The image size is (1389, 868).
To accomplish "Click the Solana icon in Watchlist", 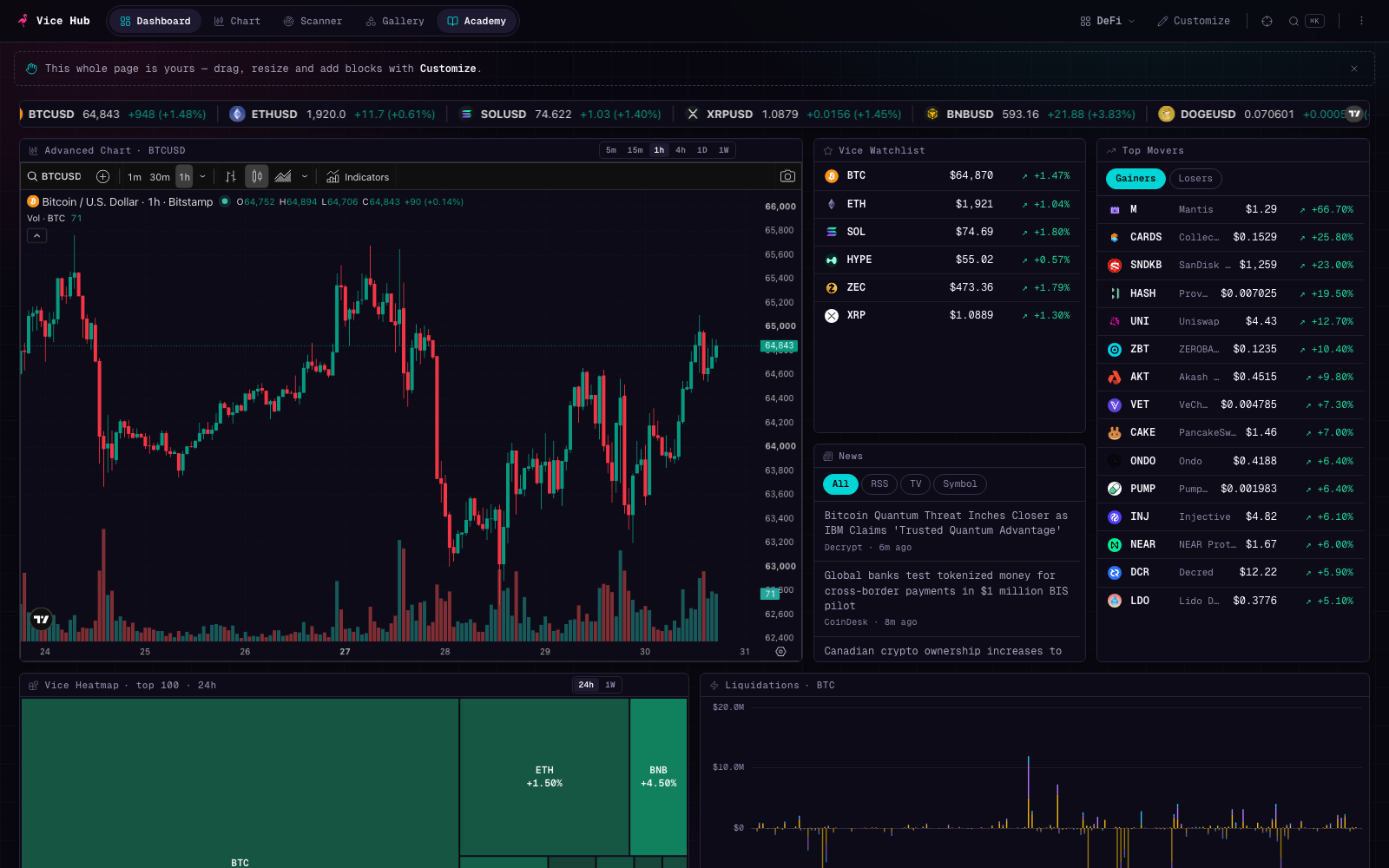I will click(832, 232).
